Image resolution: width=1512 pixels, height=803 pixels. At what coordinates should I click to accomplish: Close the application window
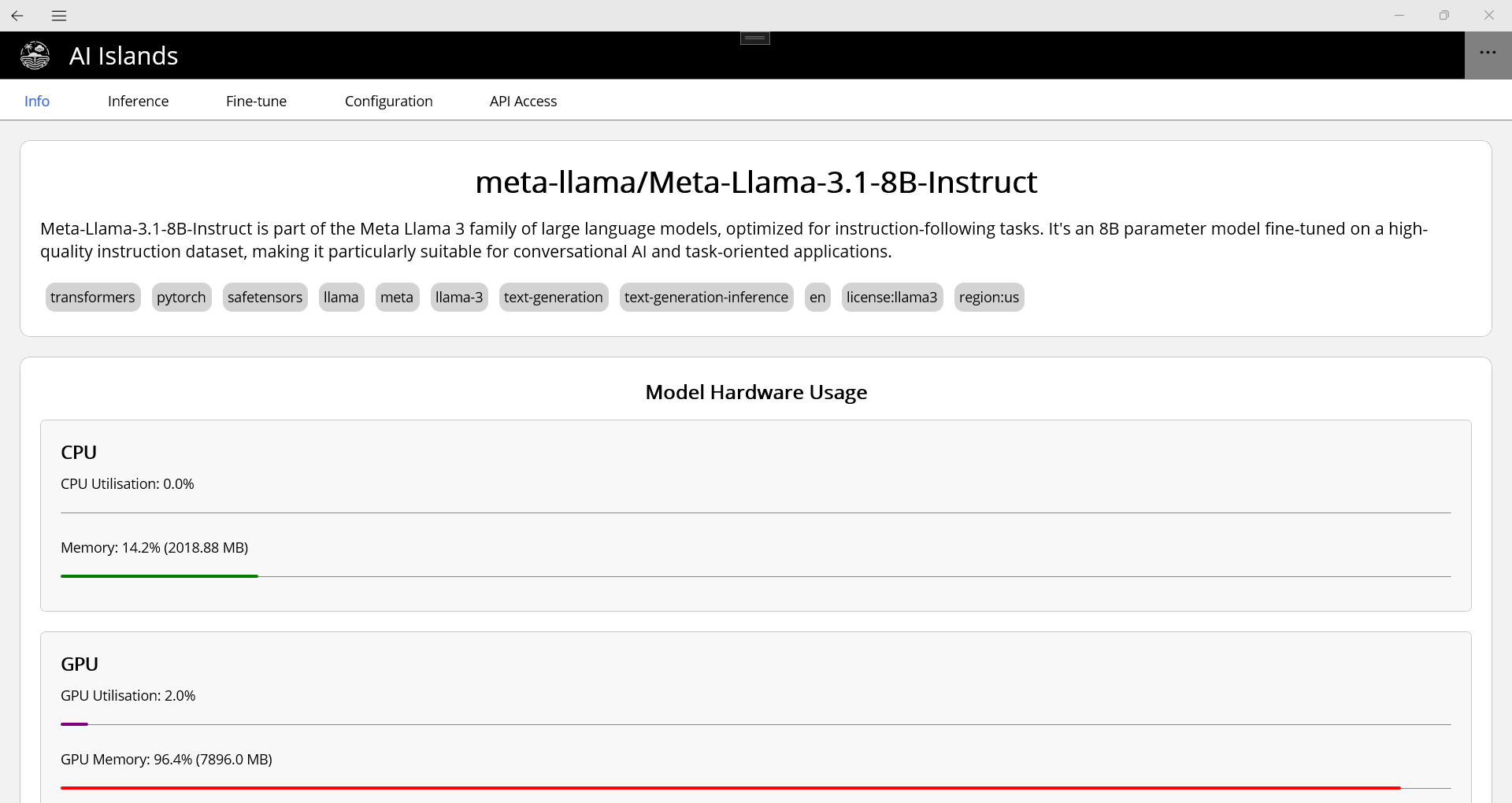(x=1488, y=16)
